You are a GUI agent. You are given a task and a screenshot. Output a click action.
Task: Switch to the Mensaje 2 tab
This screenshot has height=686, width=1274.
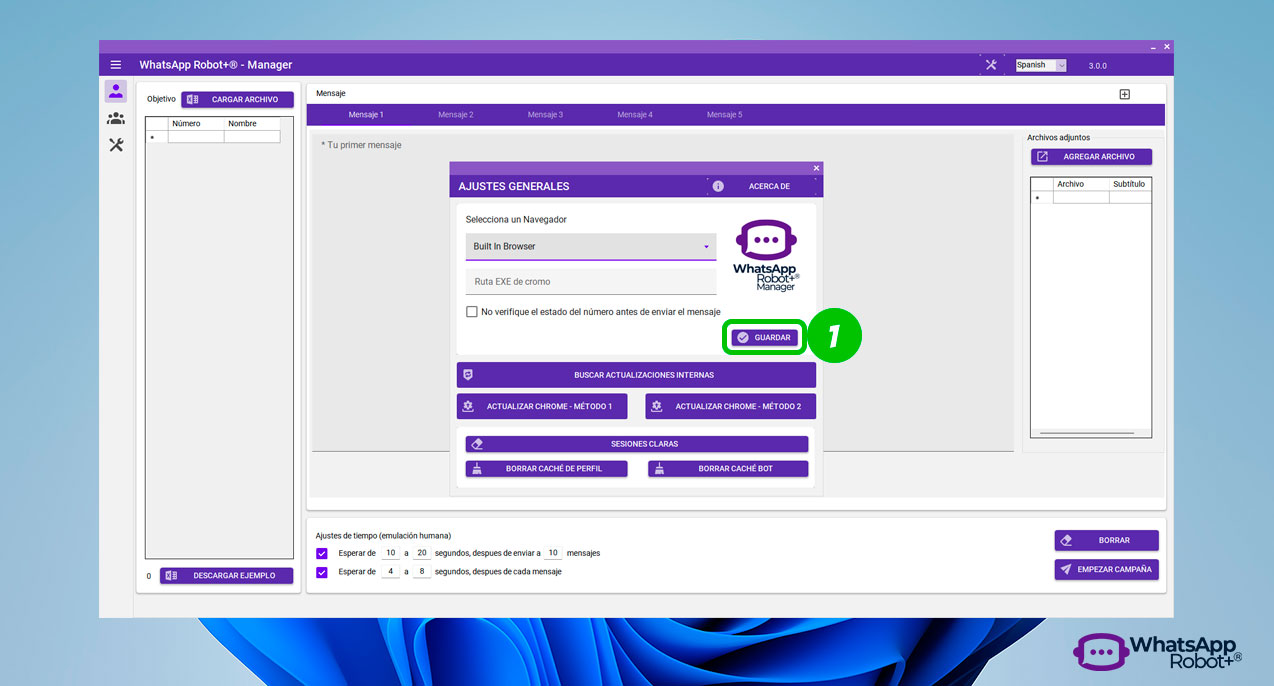pos(456,115)
